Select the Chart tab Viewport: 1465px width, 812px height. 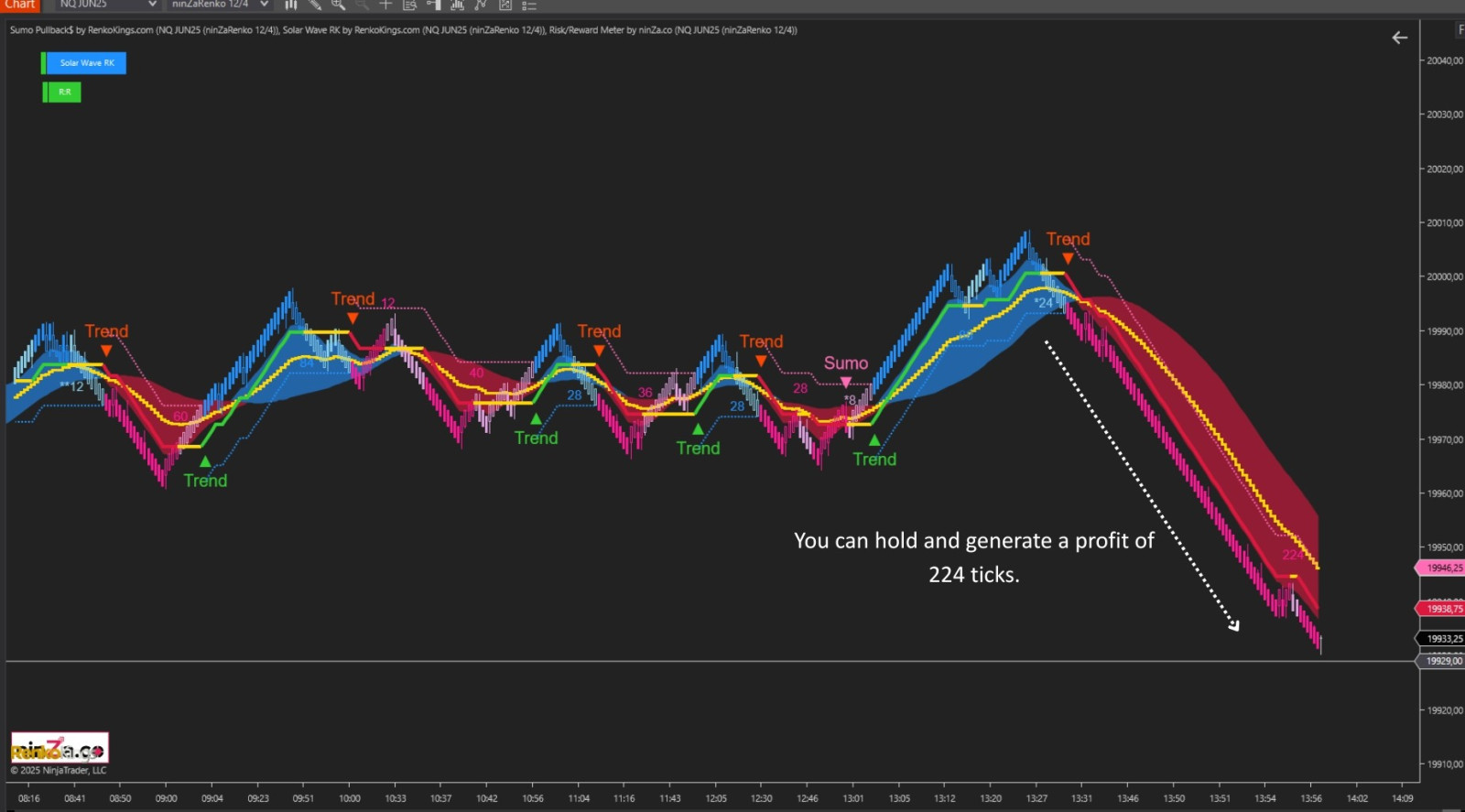click(x=19, y=5)
